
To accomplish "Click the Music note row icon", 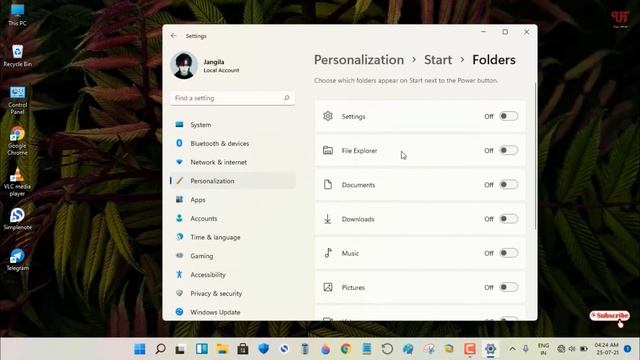I will click(328, 253).
